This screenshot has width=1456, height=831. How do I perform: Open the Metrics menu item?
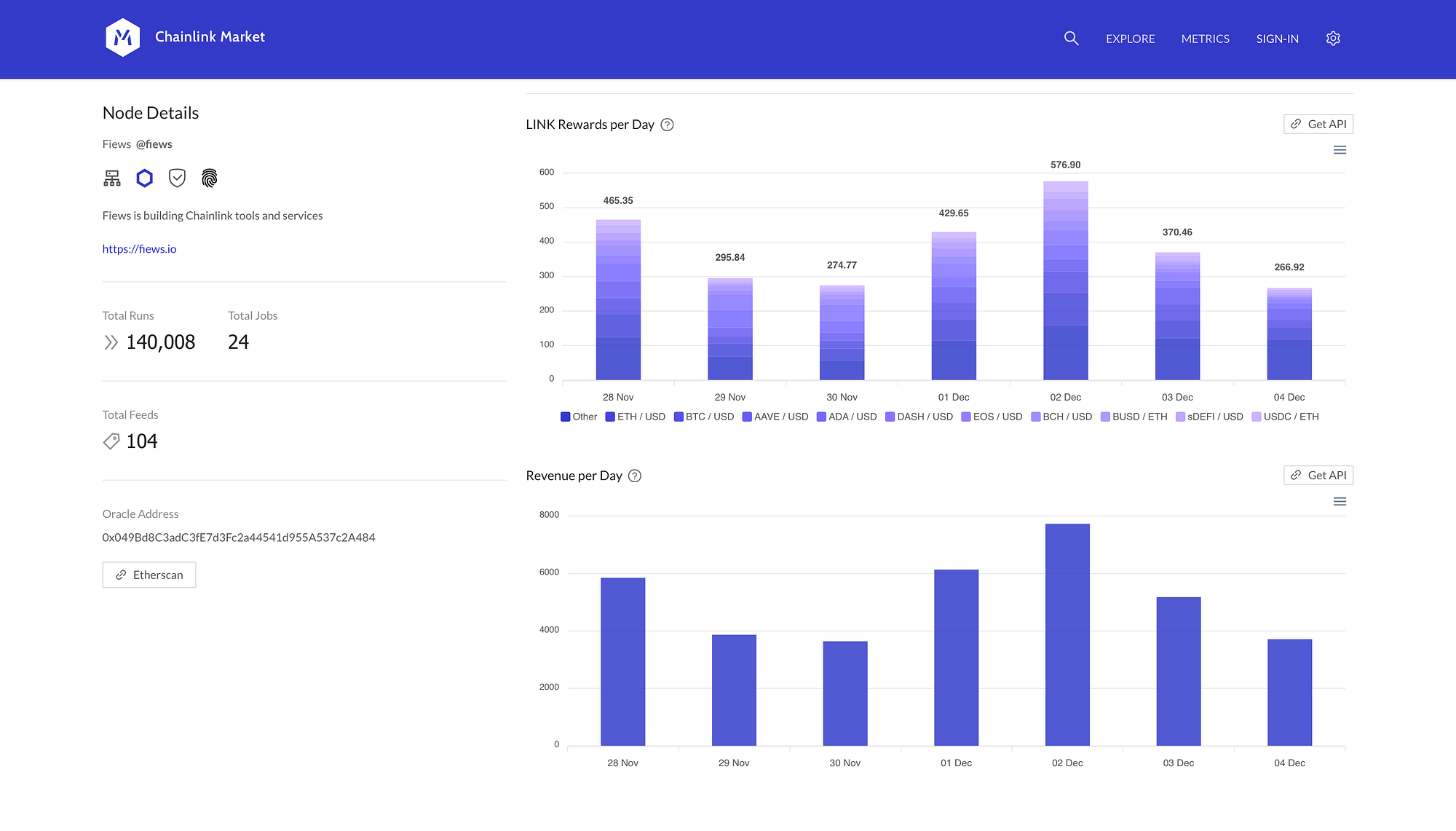click(1206, 39)
